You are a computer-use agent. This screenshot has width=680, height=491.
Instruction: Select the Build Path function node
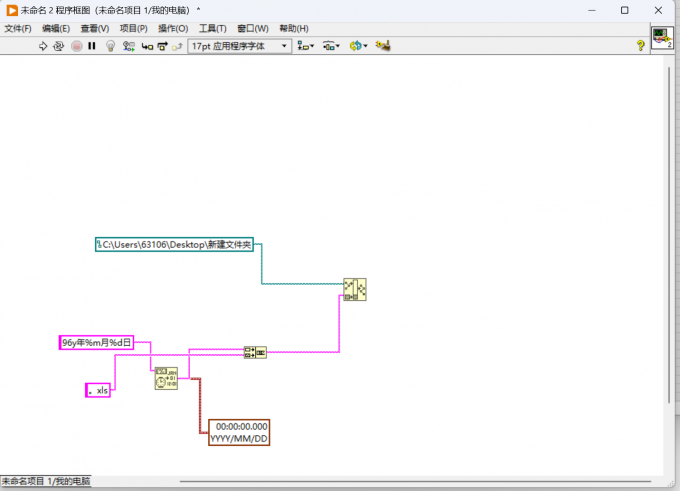[x=355, y=289]
